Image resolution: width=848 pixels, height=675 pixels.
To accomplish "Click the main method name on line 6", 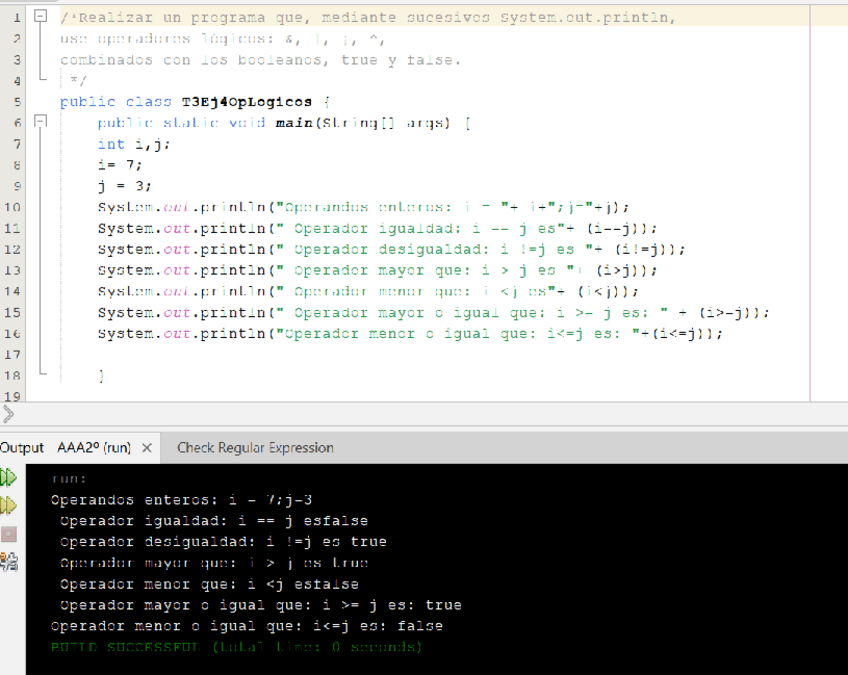I will (x=297, y=123).
